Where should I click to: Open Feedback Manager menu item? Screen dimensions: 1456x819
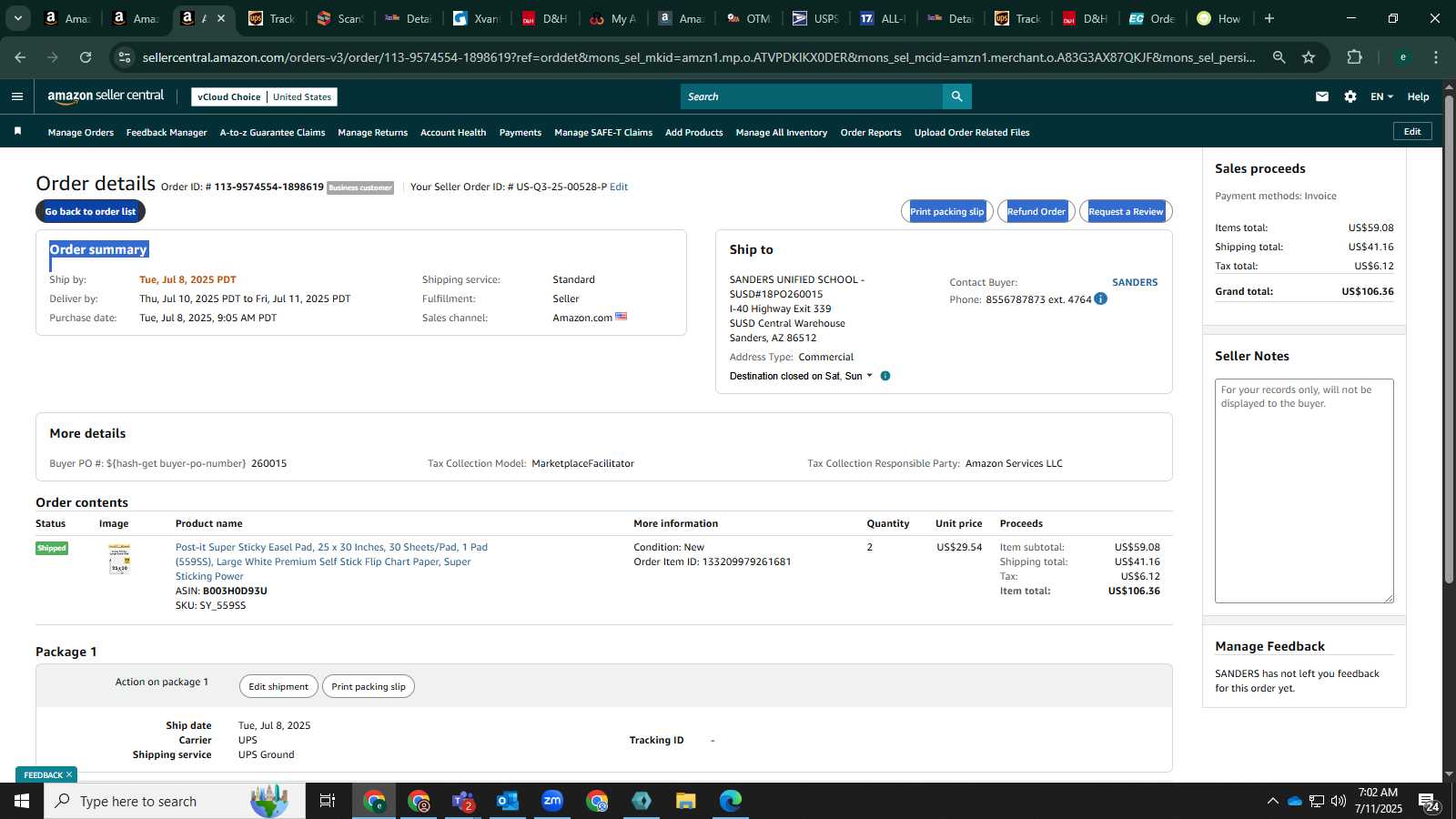(167, 133)
